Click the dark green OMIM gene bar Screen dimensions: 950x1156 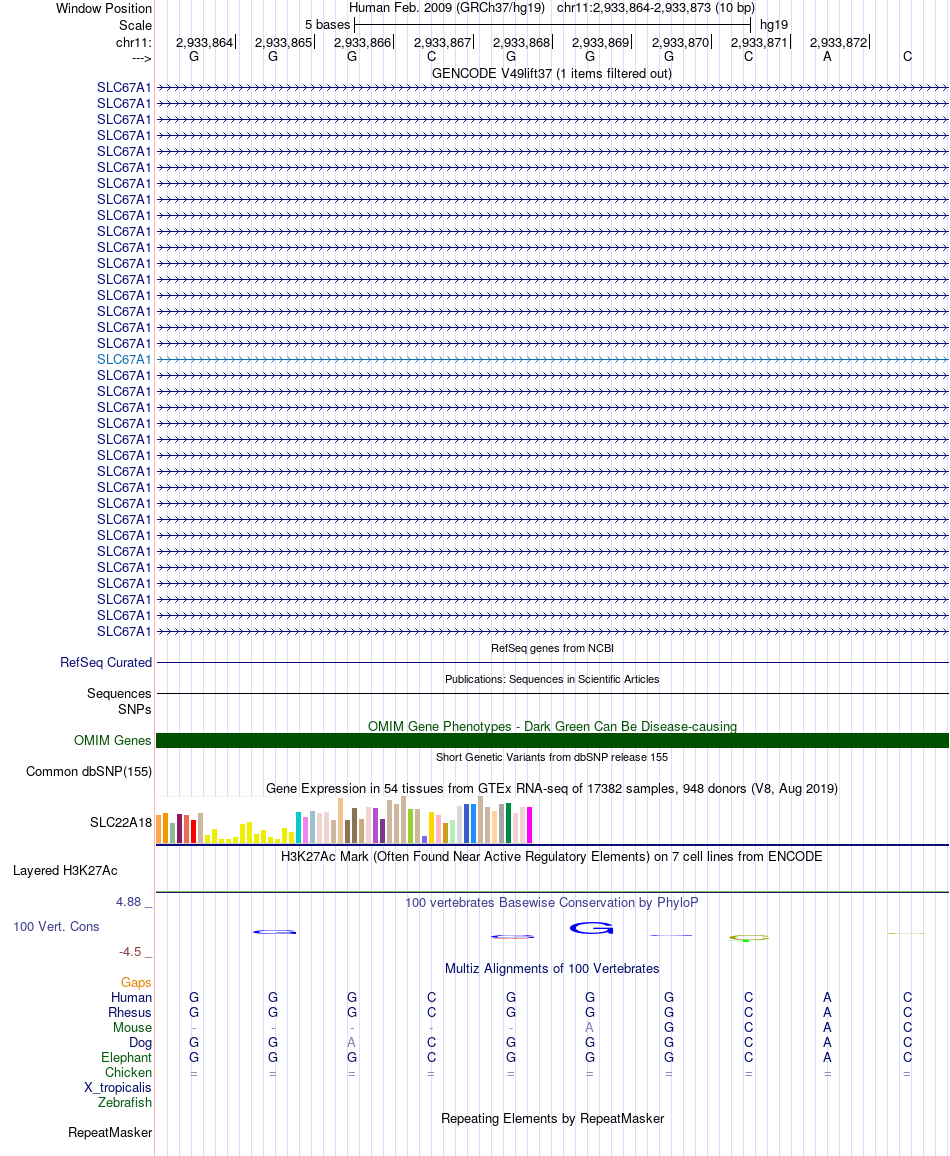click(552, 740)
